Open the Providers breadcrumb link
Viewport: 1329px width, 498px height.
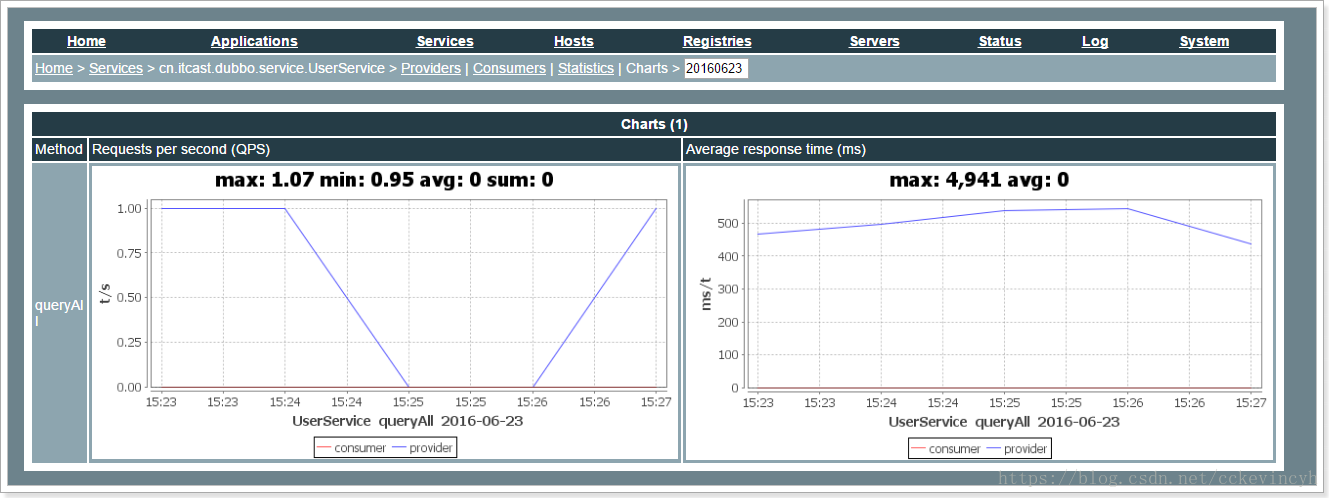tap(431, 68)
